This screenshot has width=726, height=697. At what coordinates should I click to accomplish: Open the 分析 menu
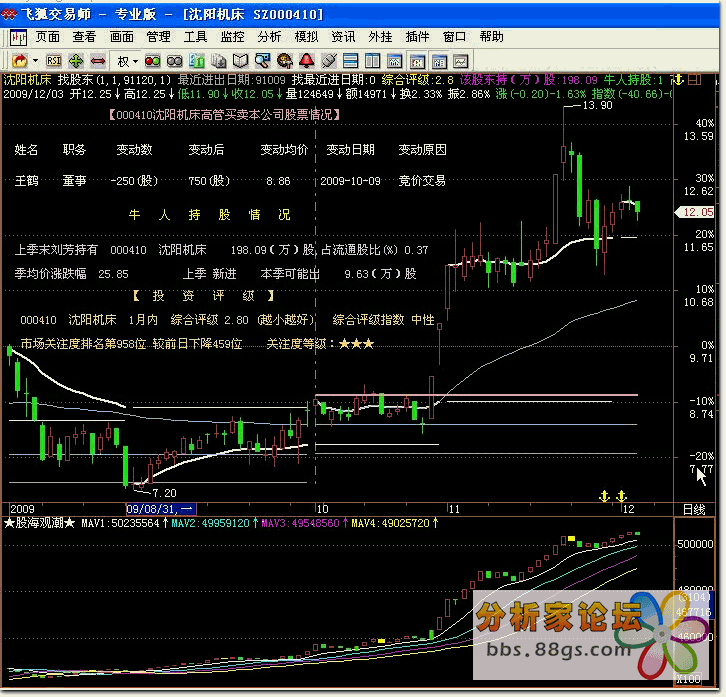(x=269, y=37)
